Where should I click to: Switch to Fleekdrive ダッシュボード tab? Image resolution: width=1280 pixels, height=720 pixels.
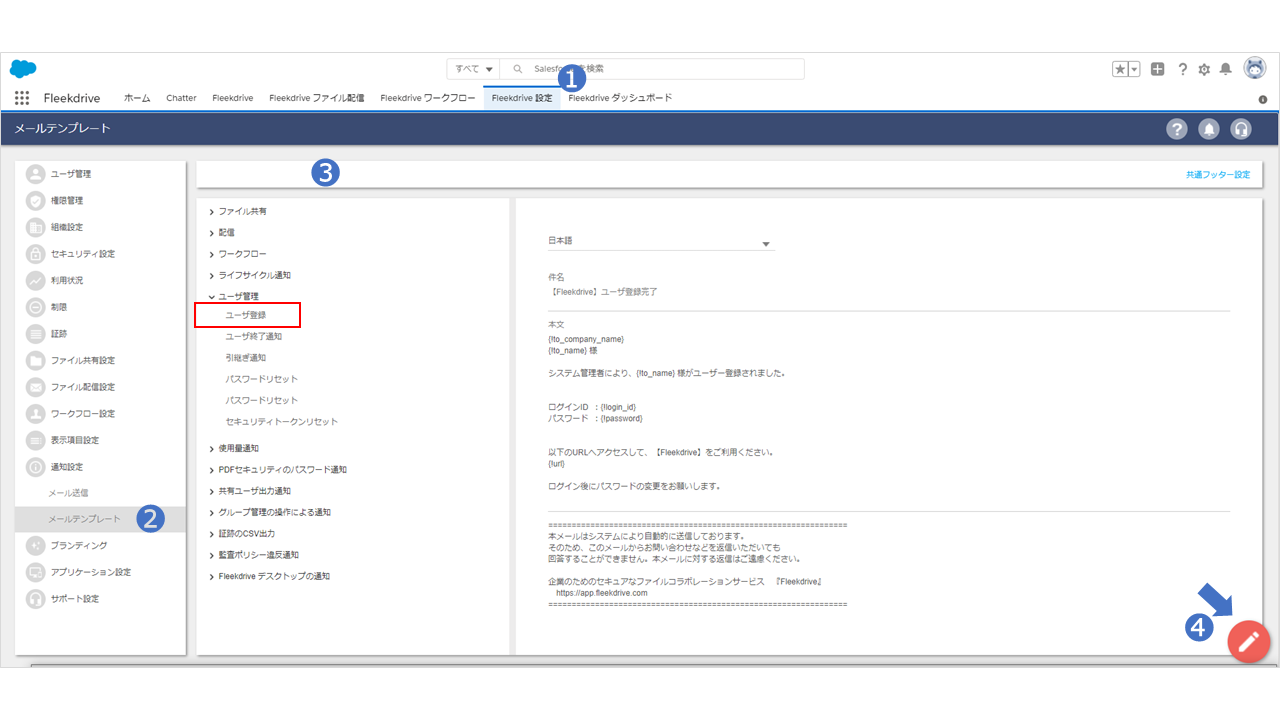620,98
